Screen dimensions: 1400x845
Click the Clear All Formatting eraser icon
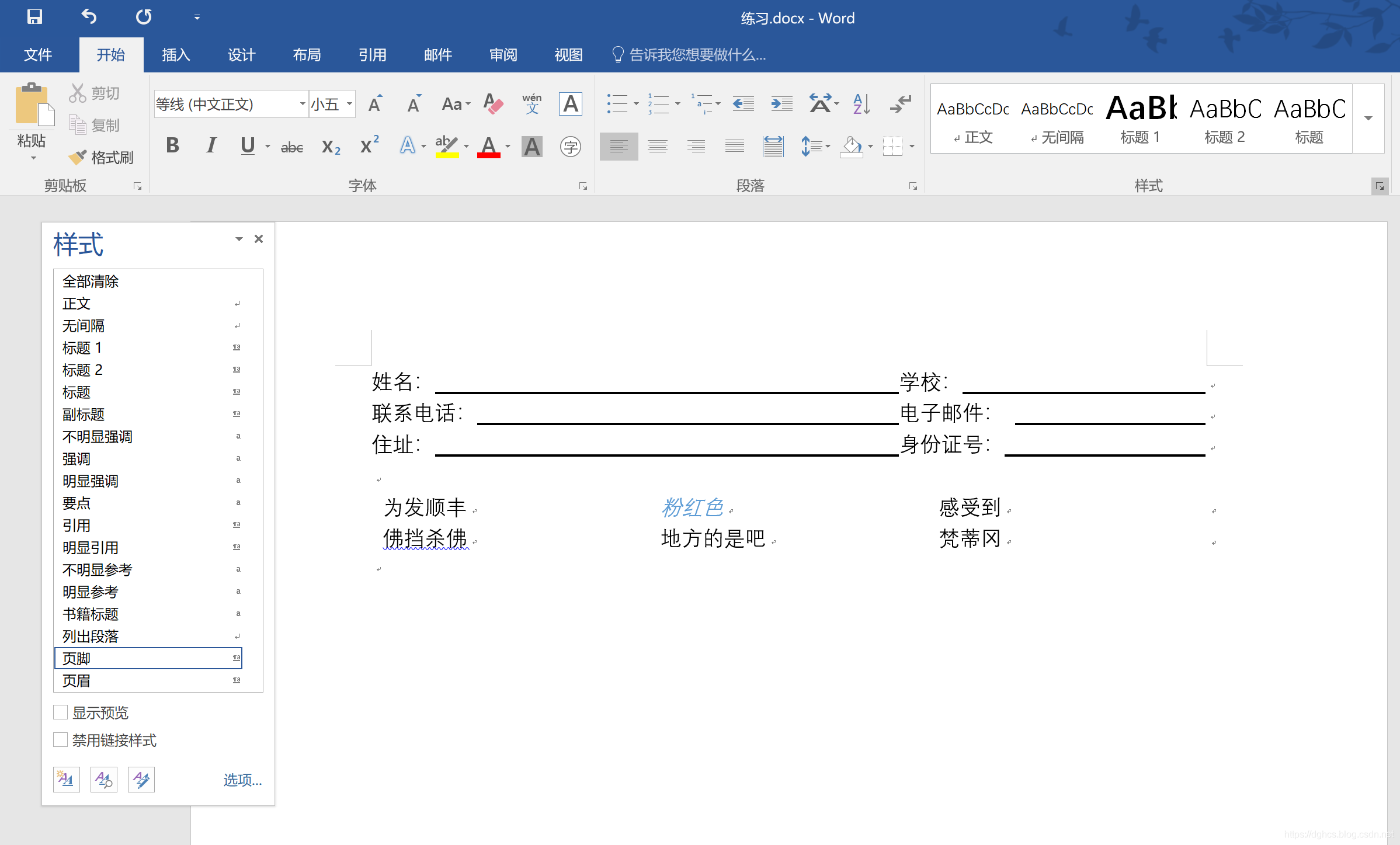494,105
